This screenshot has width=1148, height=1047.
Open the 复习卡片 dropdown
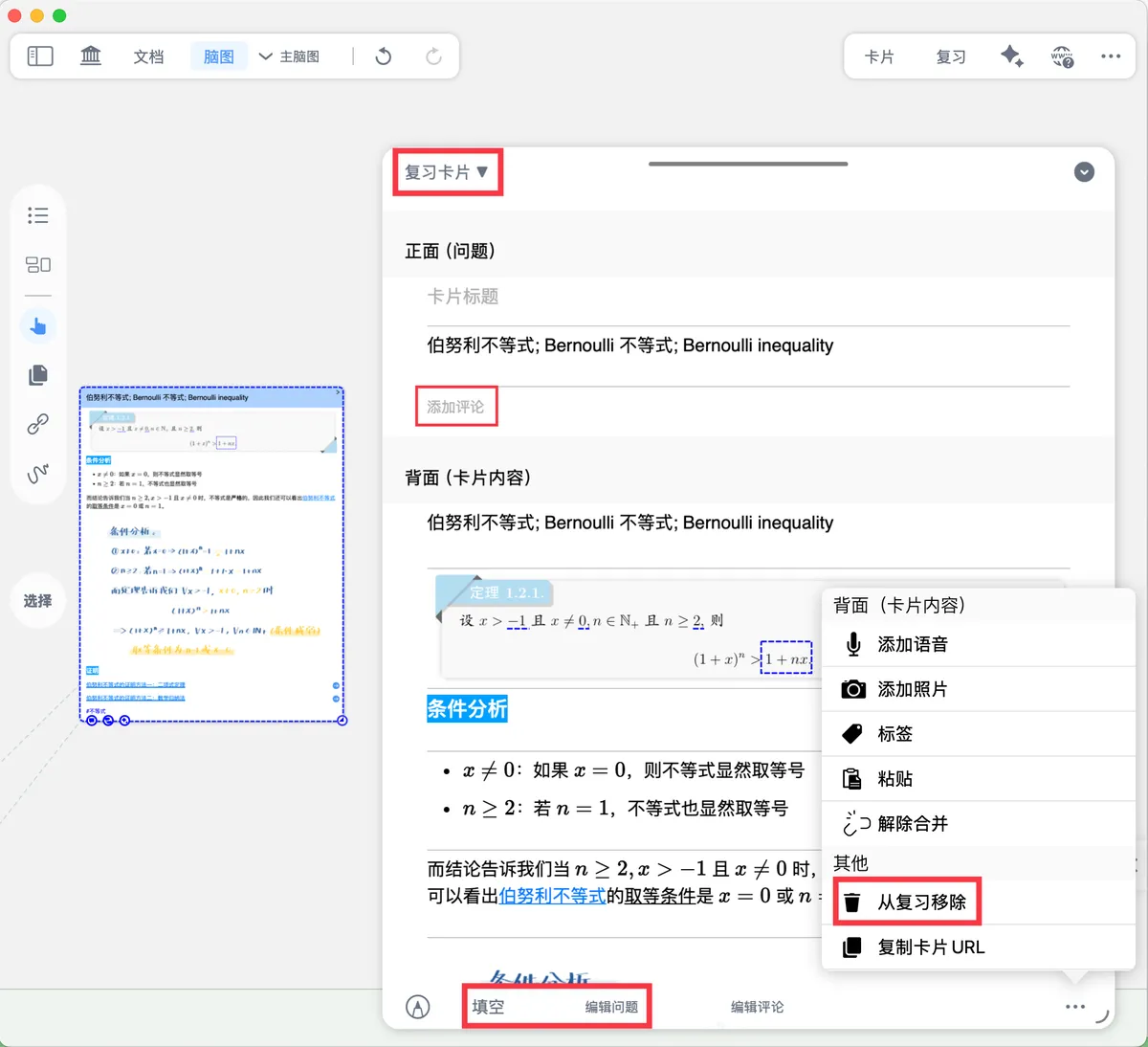pyautogui.click(x=447, y=172)
